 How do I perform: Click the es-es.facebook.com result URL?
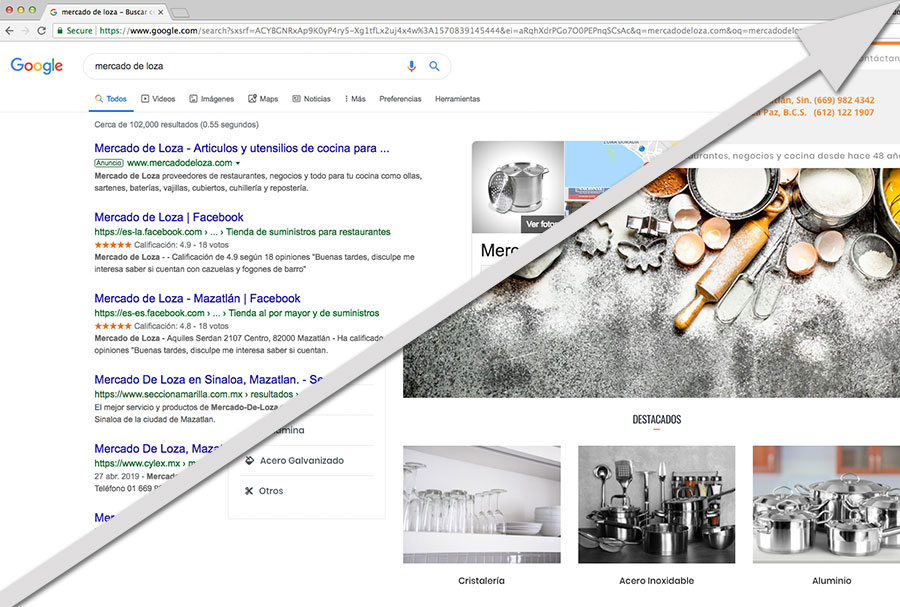pyautogui.click(x=236, y=313)
